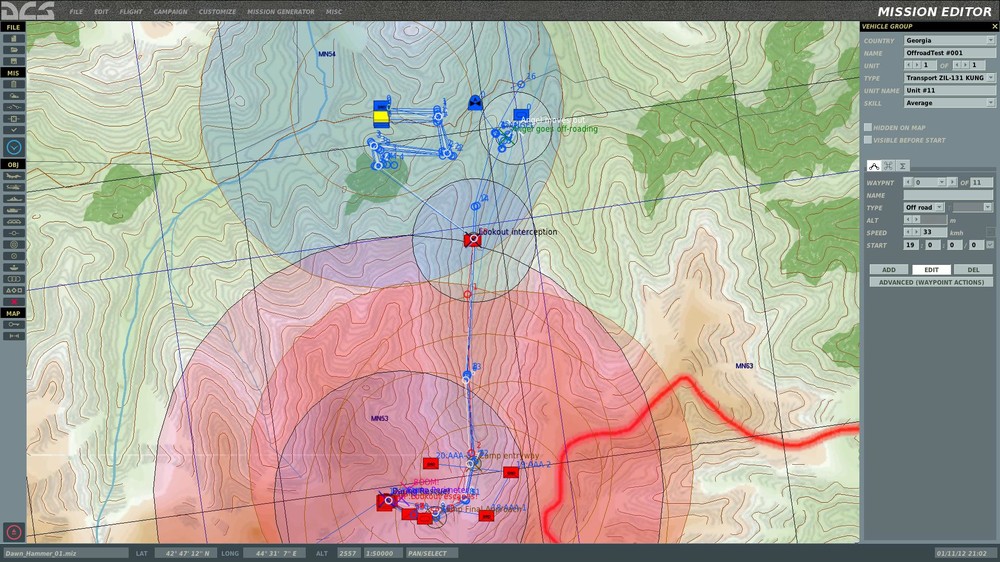Click the new mission icon under FILE
This screenshot has height=562, width=1000.
pyautogui.click(x=13, y=38)
